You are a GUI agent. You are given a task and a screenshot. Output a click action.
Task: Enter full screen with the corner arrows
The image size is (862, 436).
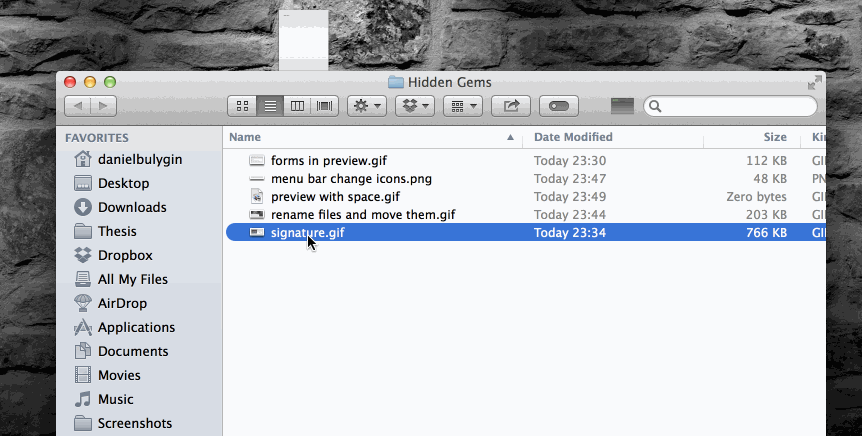(815, 82)
